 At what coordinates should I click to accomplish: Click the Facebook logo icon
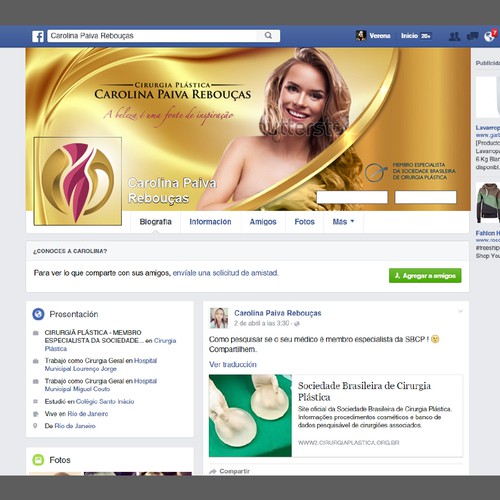pos(38,36)
